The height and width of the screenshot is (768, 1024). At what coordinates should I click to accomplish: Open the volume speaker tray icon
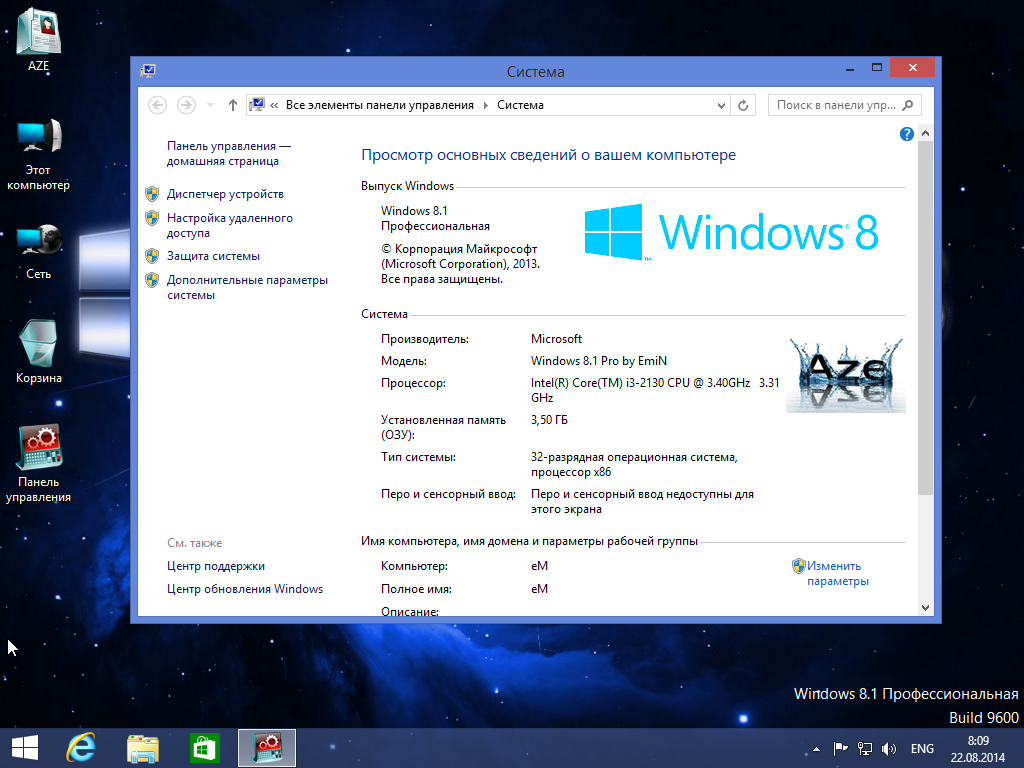point(888,748)
